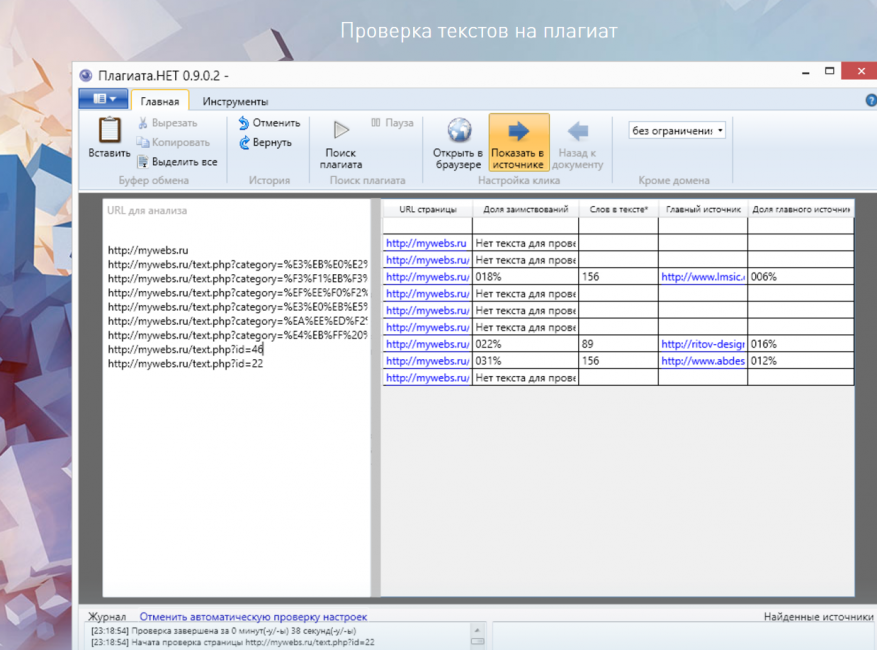Click the 006% main source share cell

click(801, 277)
